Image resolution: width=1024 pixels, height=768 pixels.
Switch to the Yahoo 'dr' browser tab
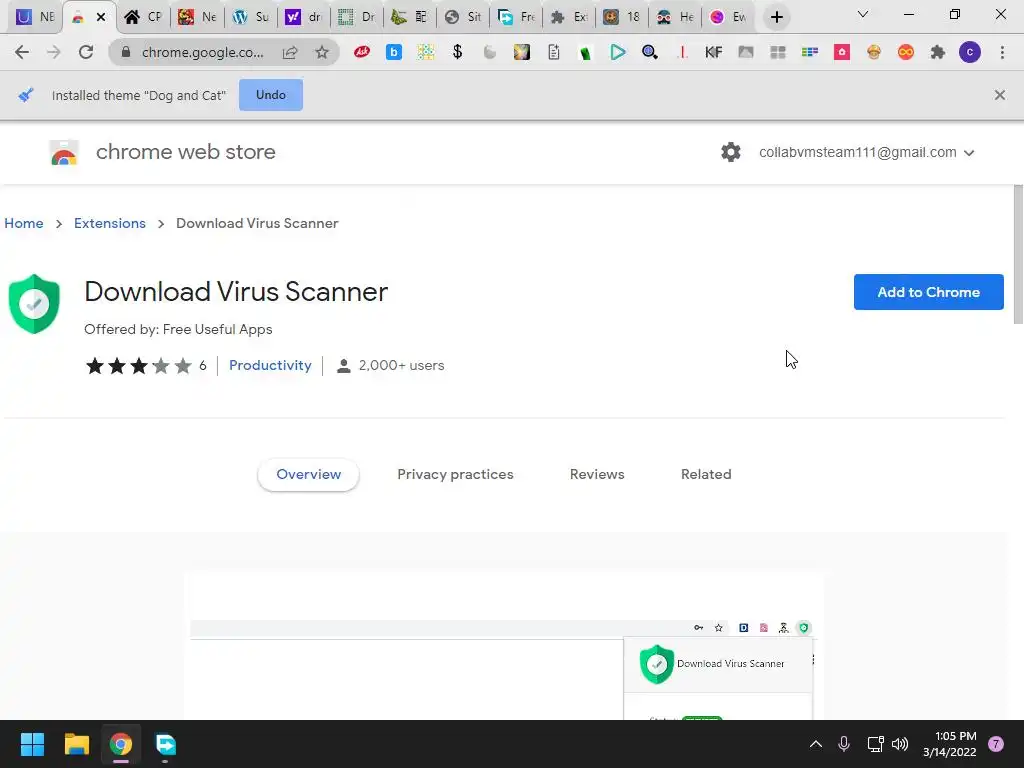pyautogui.click(x=304, y=17)
